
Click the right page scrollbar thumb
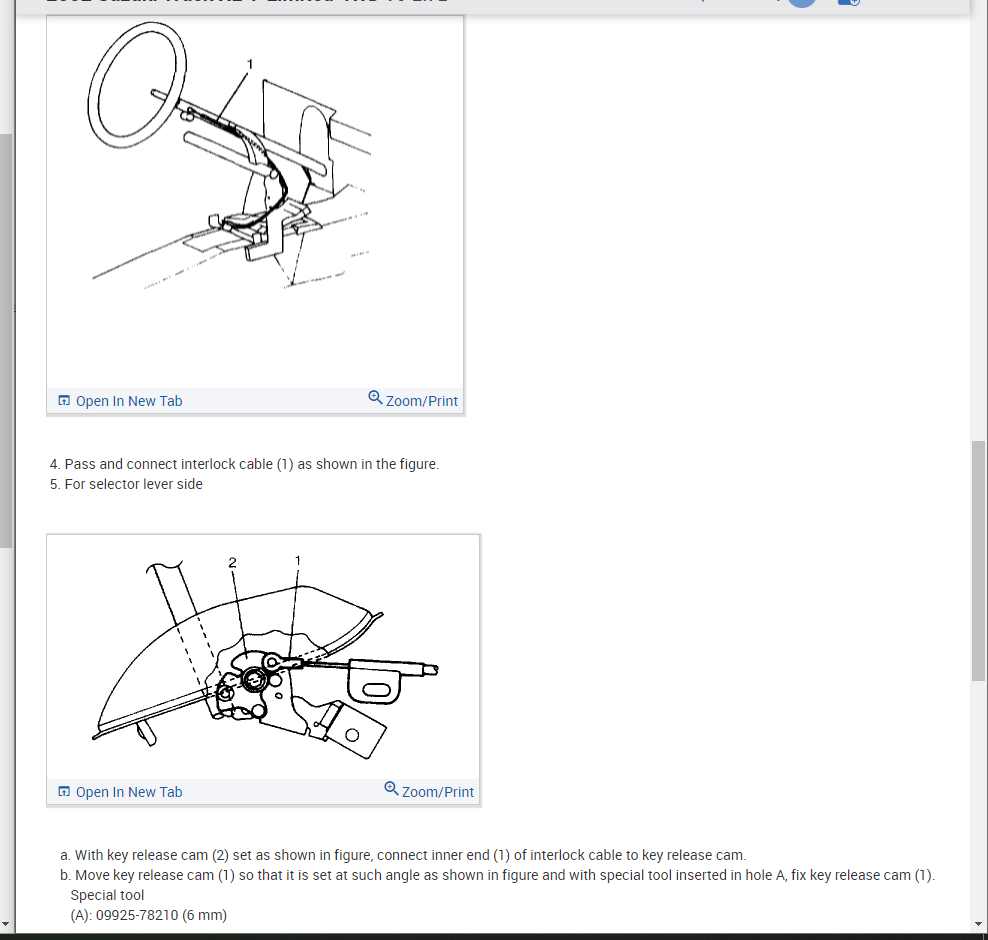click(x=978, y=561)
